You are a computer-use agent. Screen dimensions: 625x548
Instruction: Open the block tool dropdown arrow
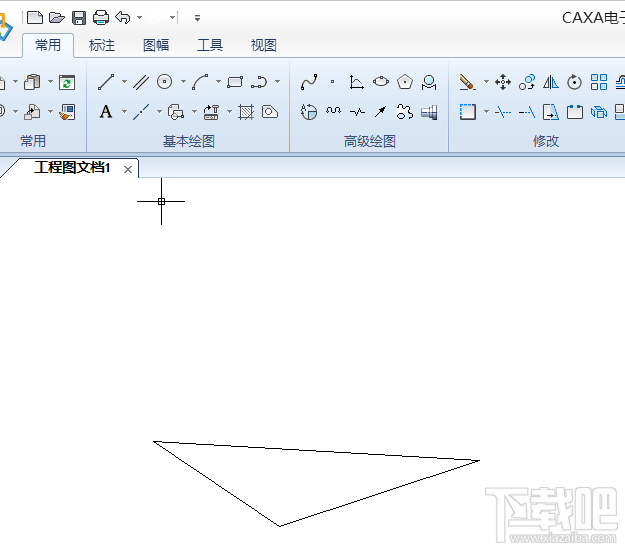[195, 112]
